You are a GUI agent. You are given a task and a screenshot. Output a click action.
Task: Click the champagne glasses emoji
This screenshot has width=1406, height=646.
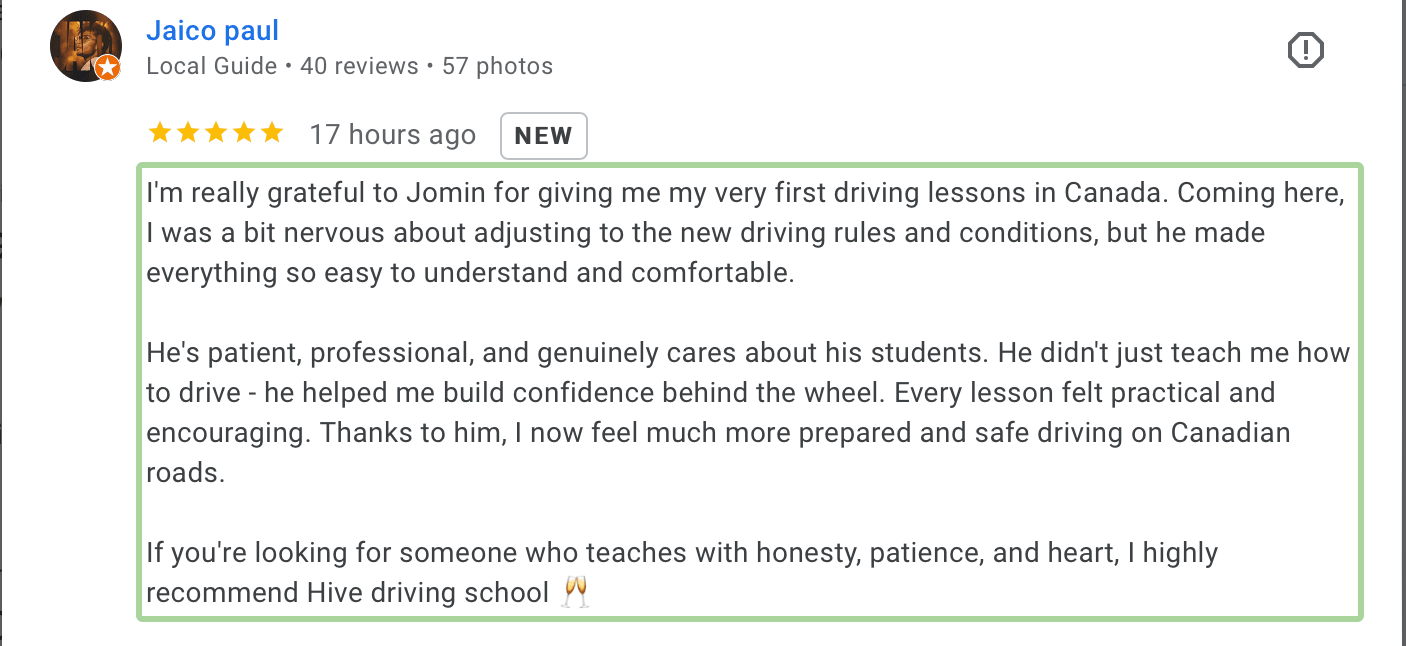(575, 592)
